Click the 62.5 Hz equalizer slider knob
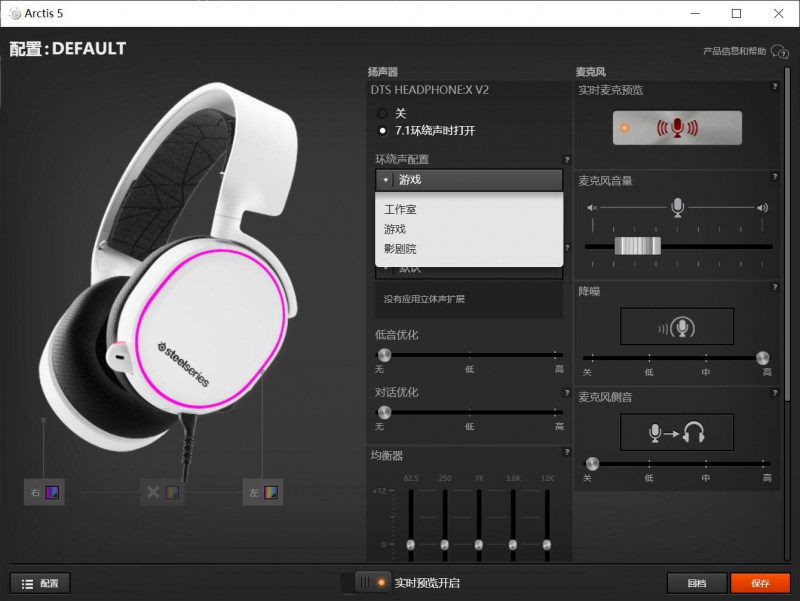Screen dimensions: 800x601 click(x=411, y=544)
